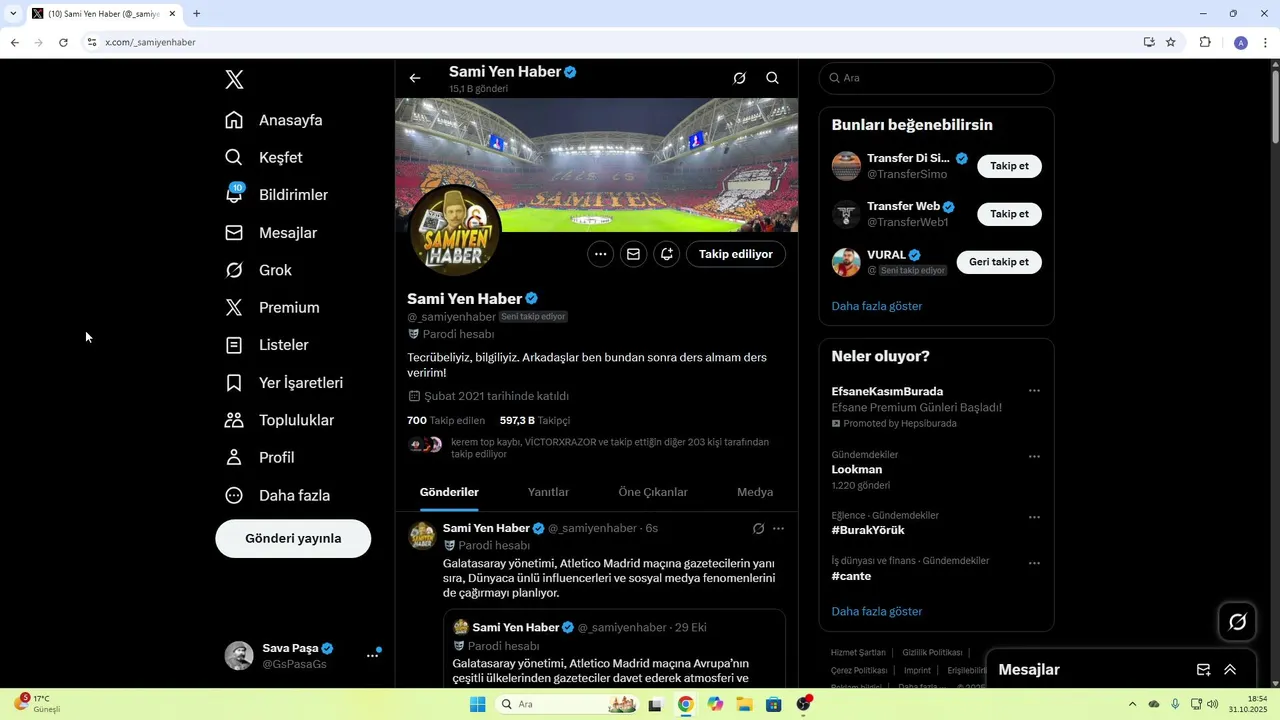The height and width of the screenshot is (720, 1280).
Task: Open VURAL suggested profile
Action: click(886, 255)
